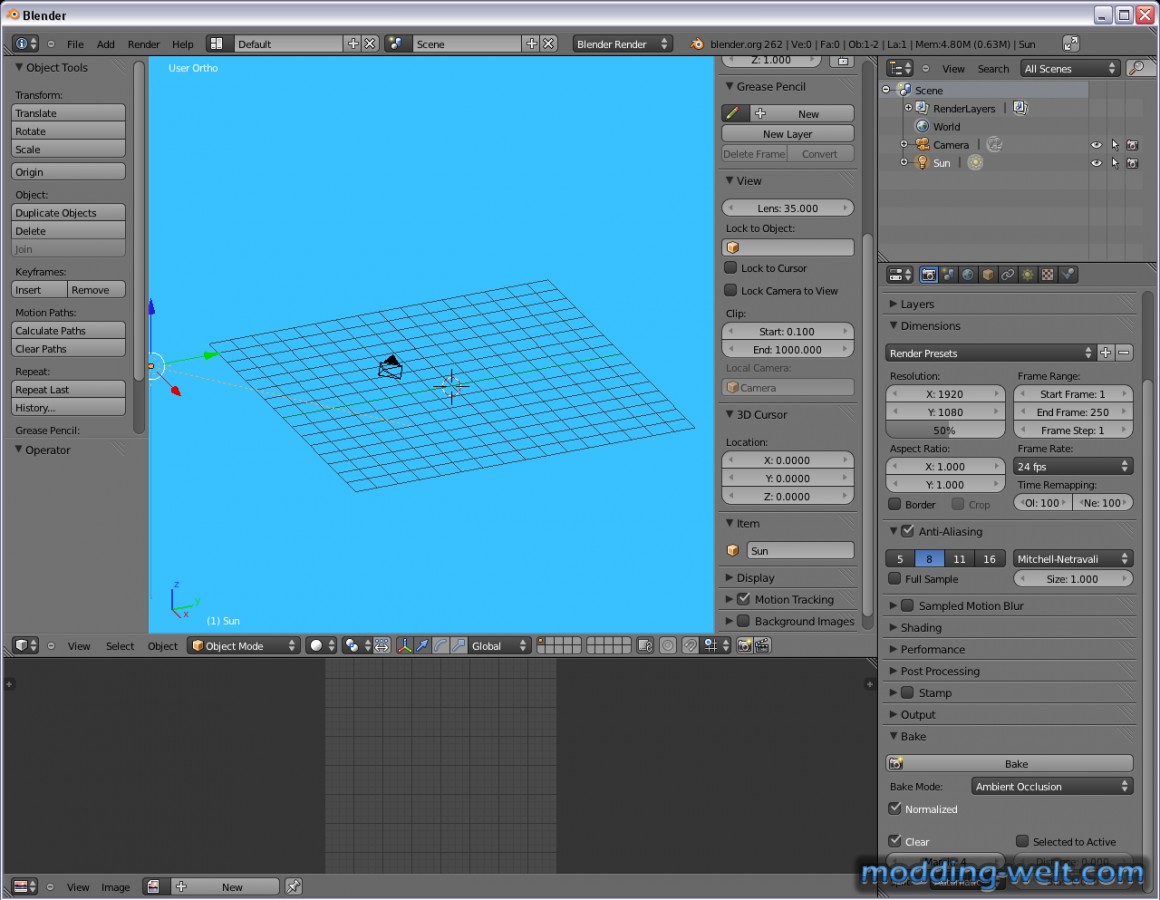Click the New Layer grease pencil button
The image size is (1160, 900).
(788, 134)
